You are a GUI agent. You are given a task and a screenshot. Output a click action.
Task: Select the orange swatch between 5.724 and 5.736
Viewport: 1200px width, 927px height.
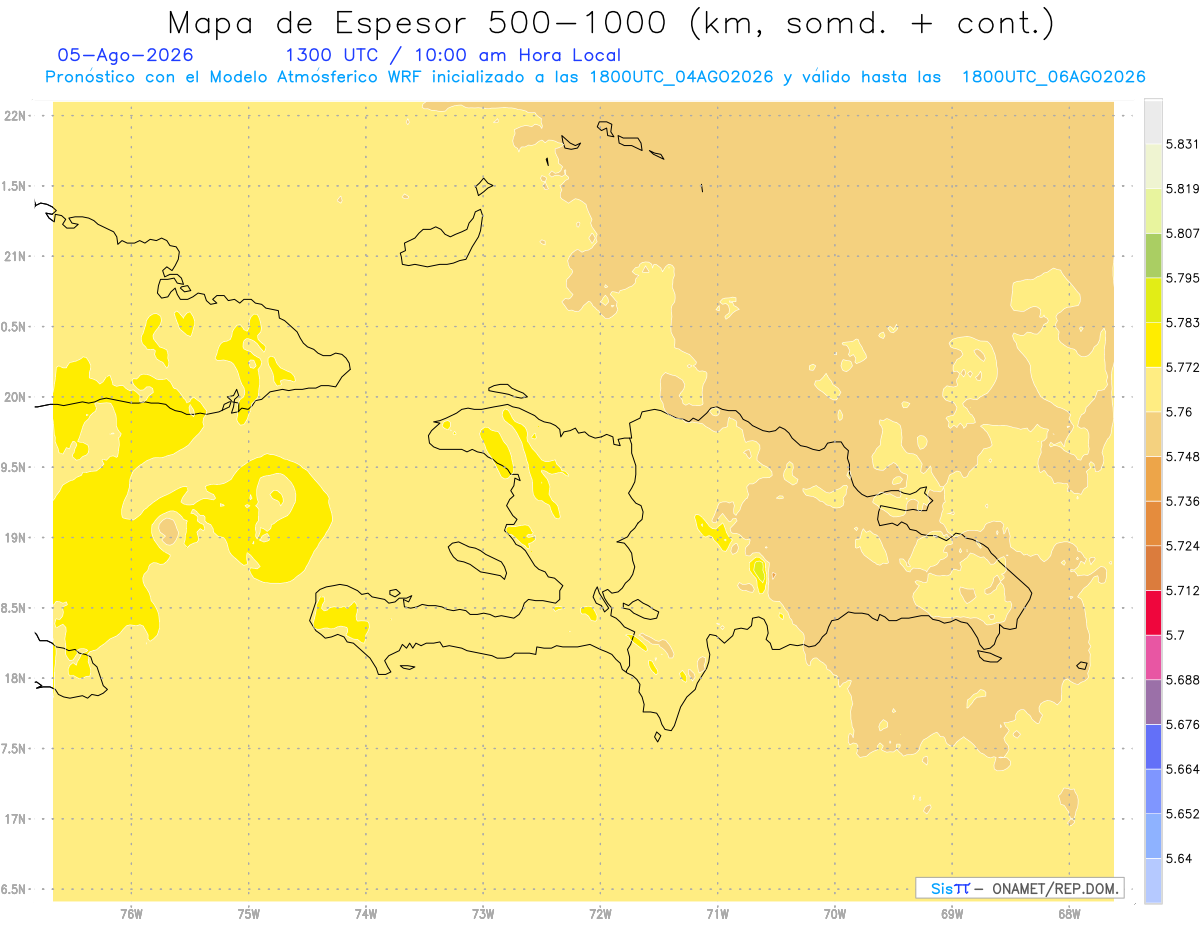click(1153, 523)
